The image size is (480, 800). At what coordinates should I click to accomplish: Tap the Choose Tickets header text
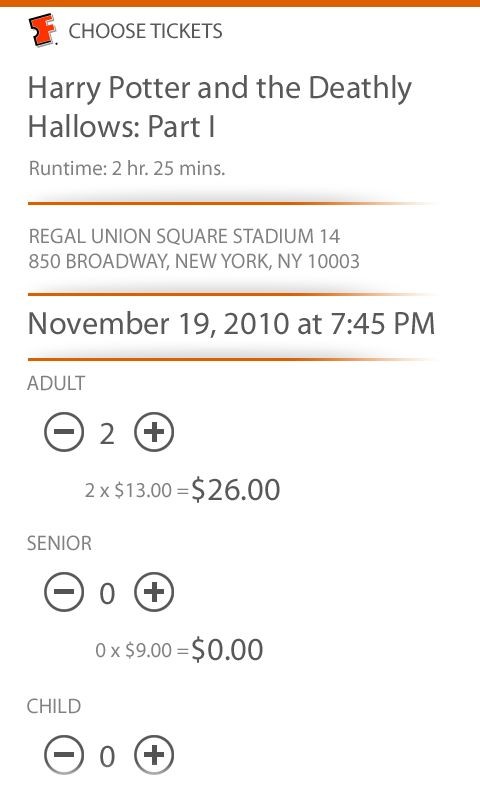145,31
